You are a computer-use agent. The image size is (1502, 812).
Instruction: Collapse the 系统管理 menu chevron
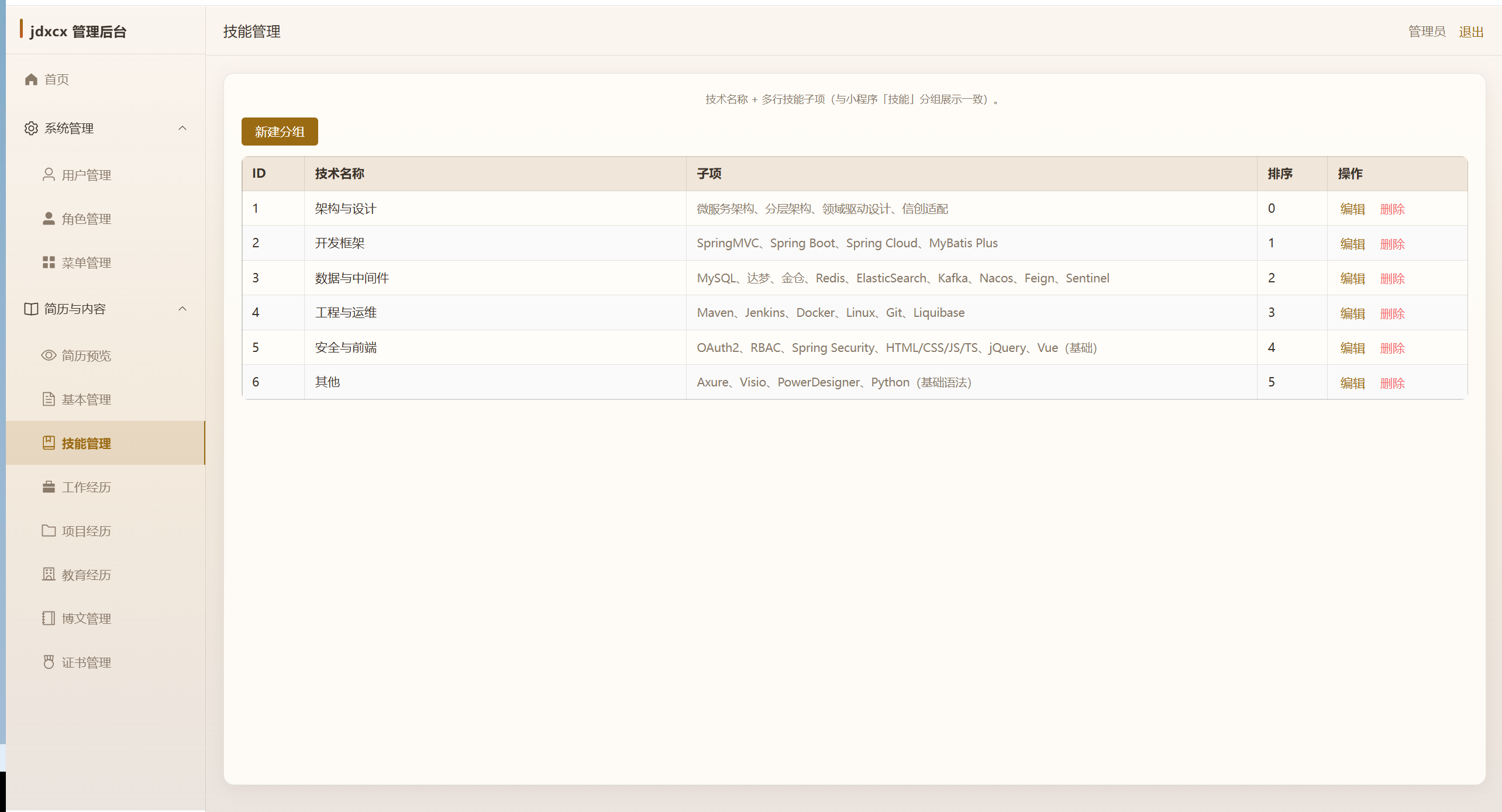coord(182,129)
